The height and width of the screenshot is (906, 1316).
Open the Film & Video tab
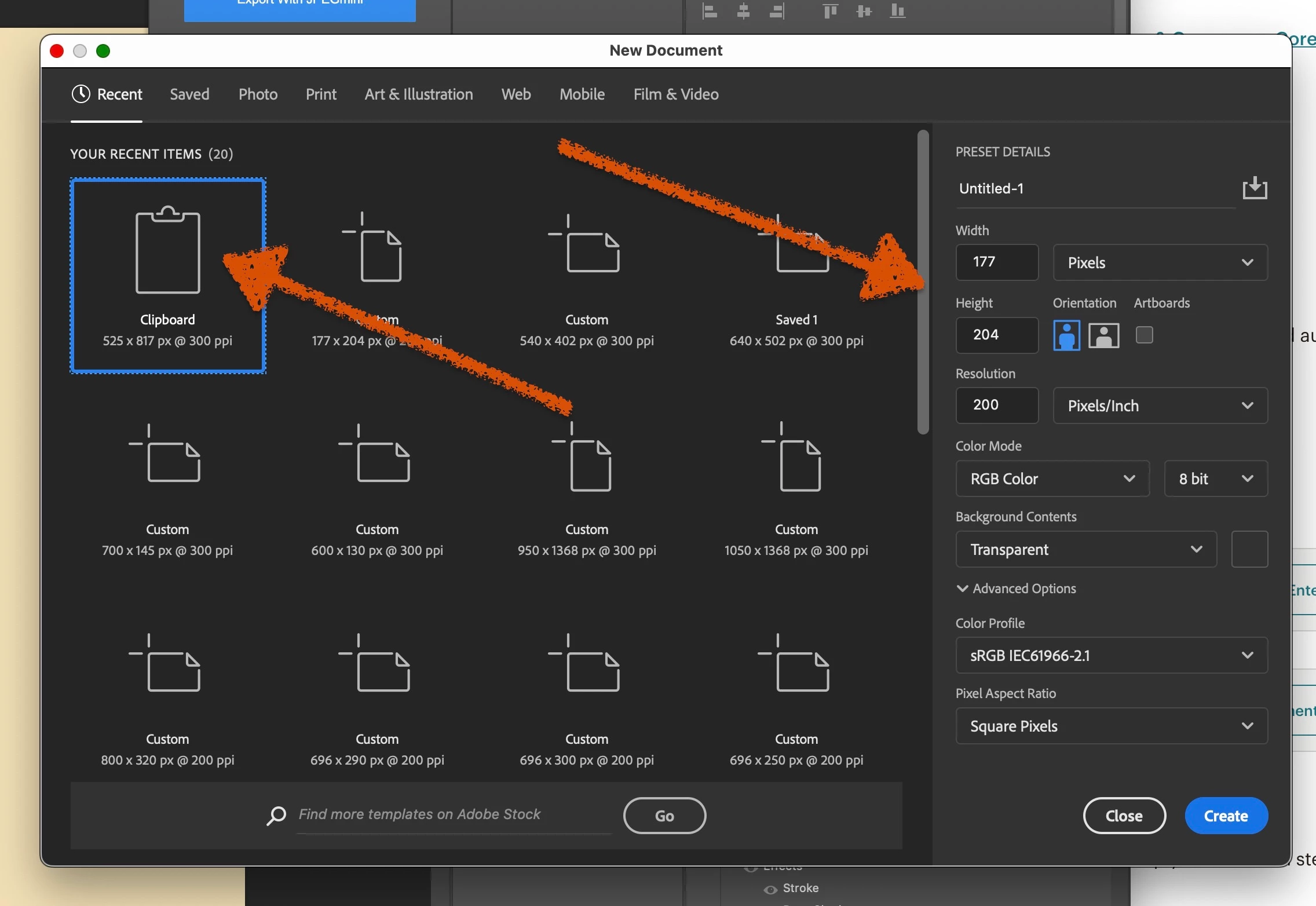tap(675, 94)
